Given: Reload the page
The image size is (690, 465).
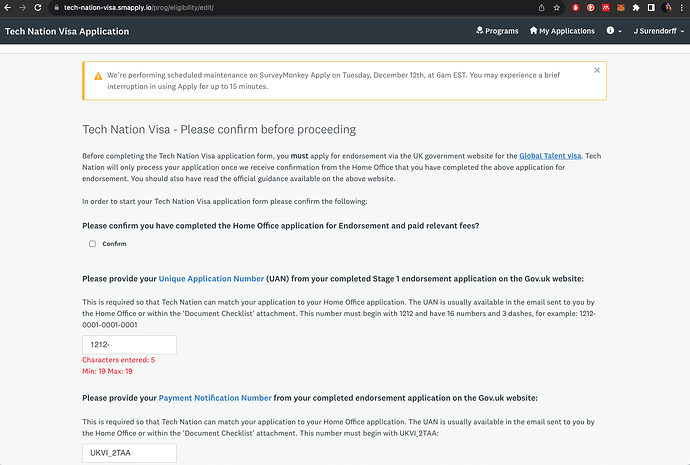Looking at the screenshot, I should pyautogui.click(x=38, y=7).
